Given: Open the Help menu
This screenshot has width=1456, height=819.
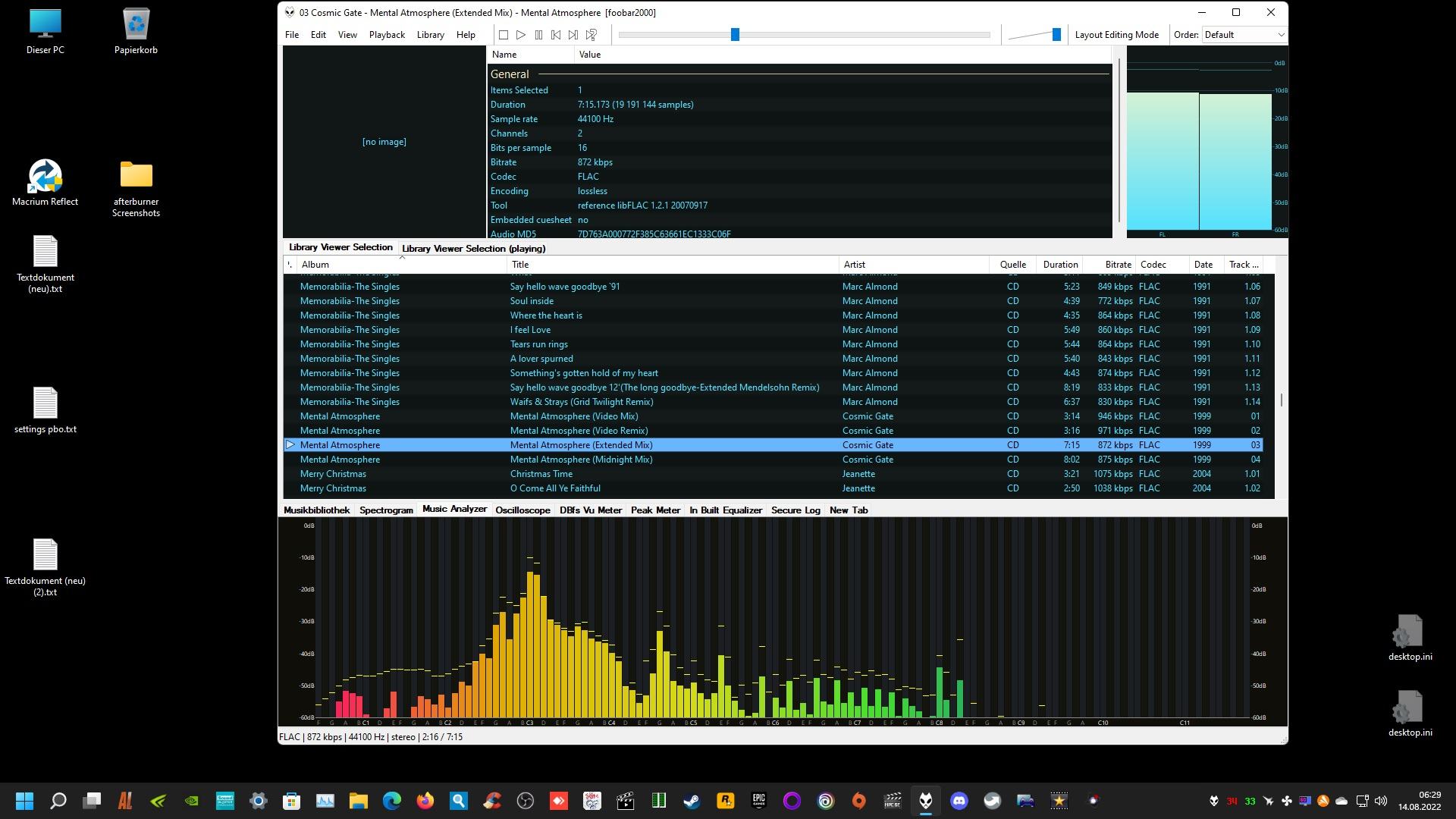Looking at the screenshot, I should pos(466,35).
